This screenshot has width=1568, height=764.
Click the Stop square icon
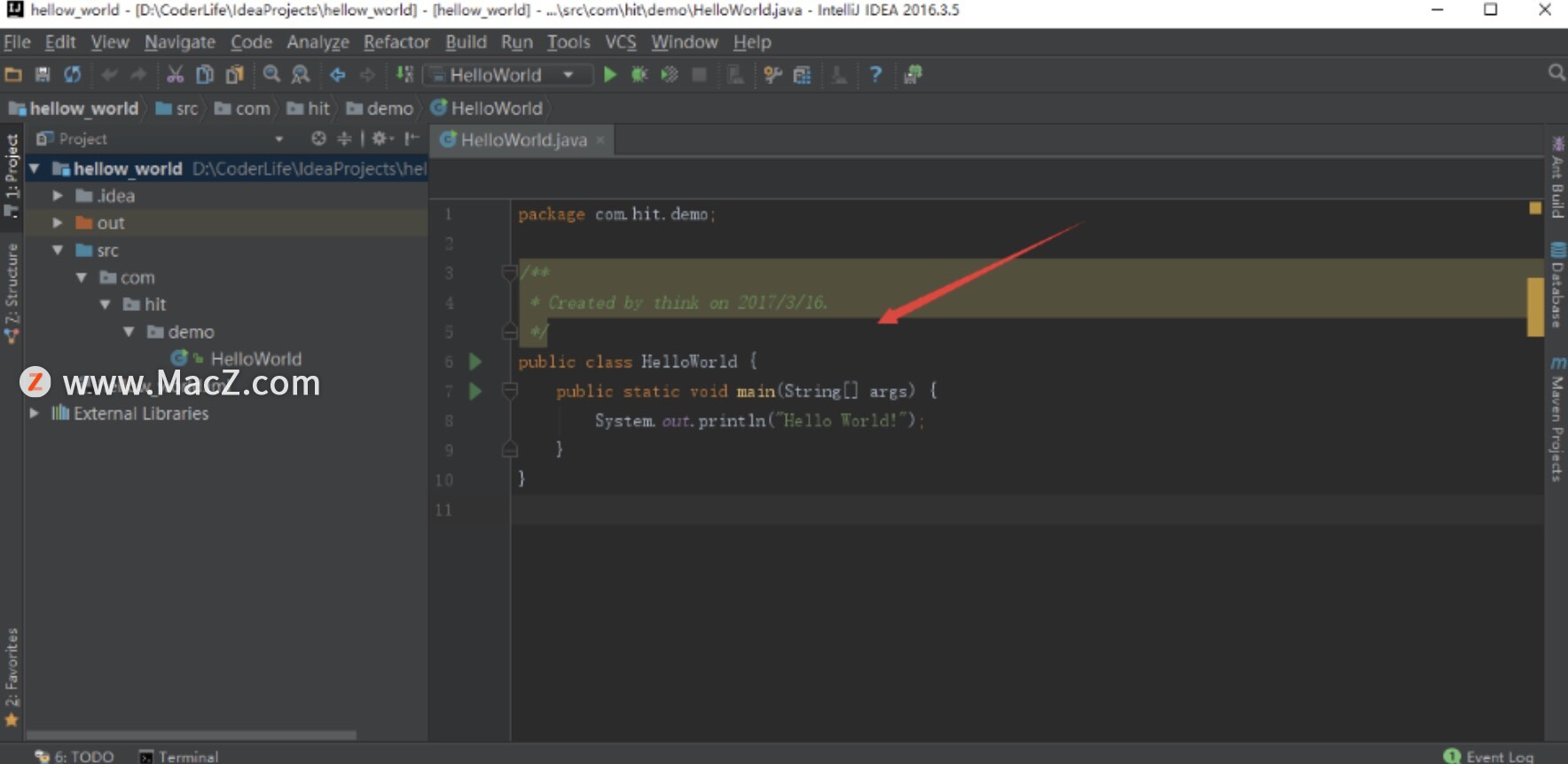click(x=700, y=74)
